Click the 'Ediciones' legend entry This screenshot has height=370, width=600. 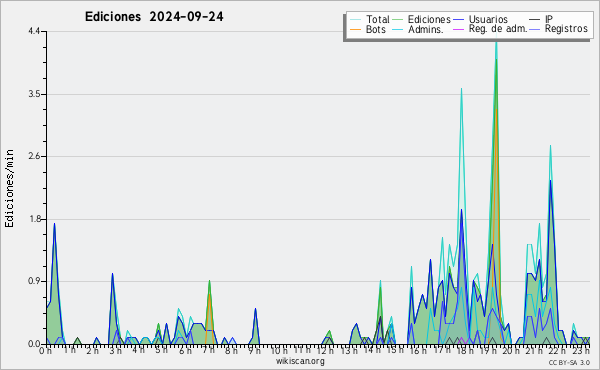[x=429, y=19]
